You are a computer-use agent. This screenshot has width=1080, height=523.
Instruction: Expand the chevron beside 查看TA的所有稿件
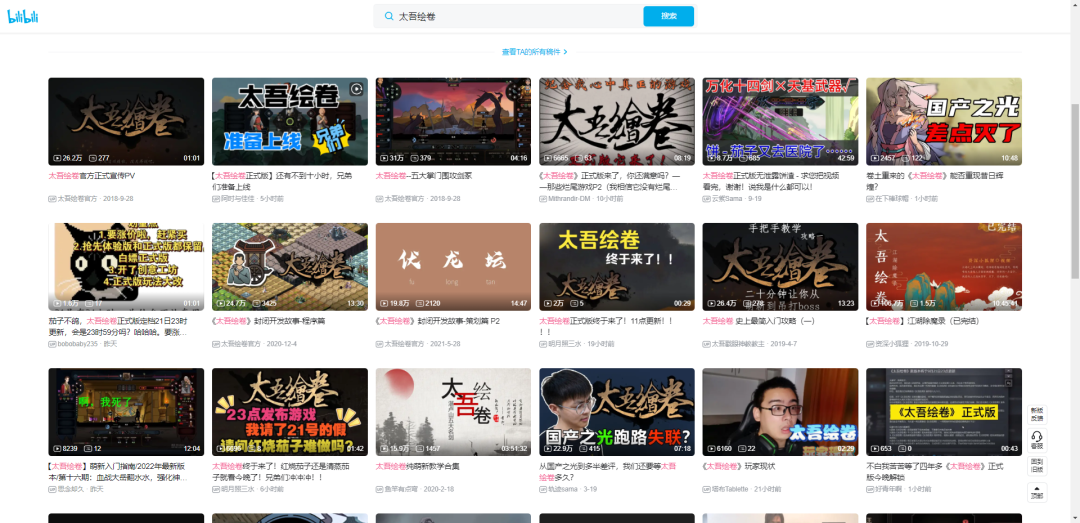pyautogui.click(x=565, y=52)
